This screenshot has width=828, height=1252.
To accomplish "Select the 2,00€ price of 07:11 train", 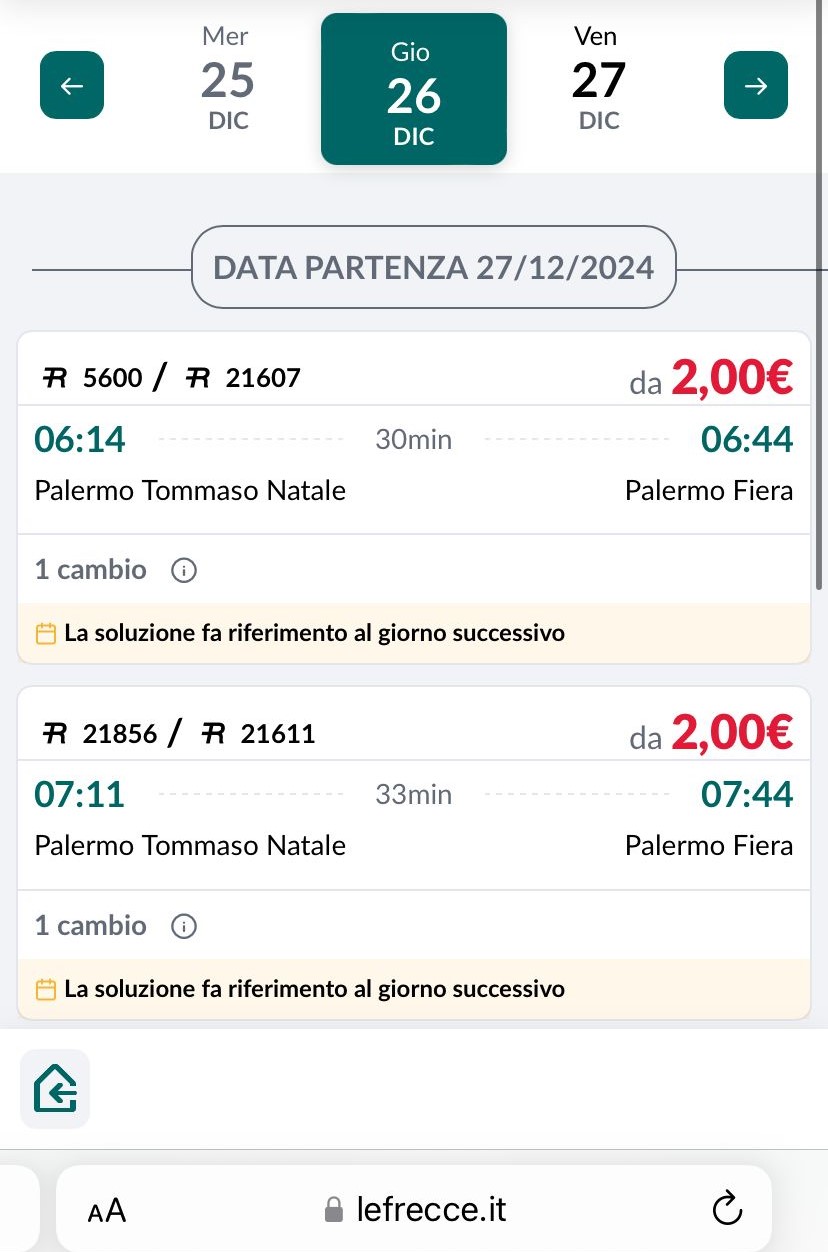I will pyautogui.click(x=731, y=734).
